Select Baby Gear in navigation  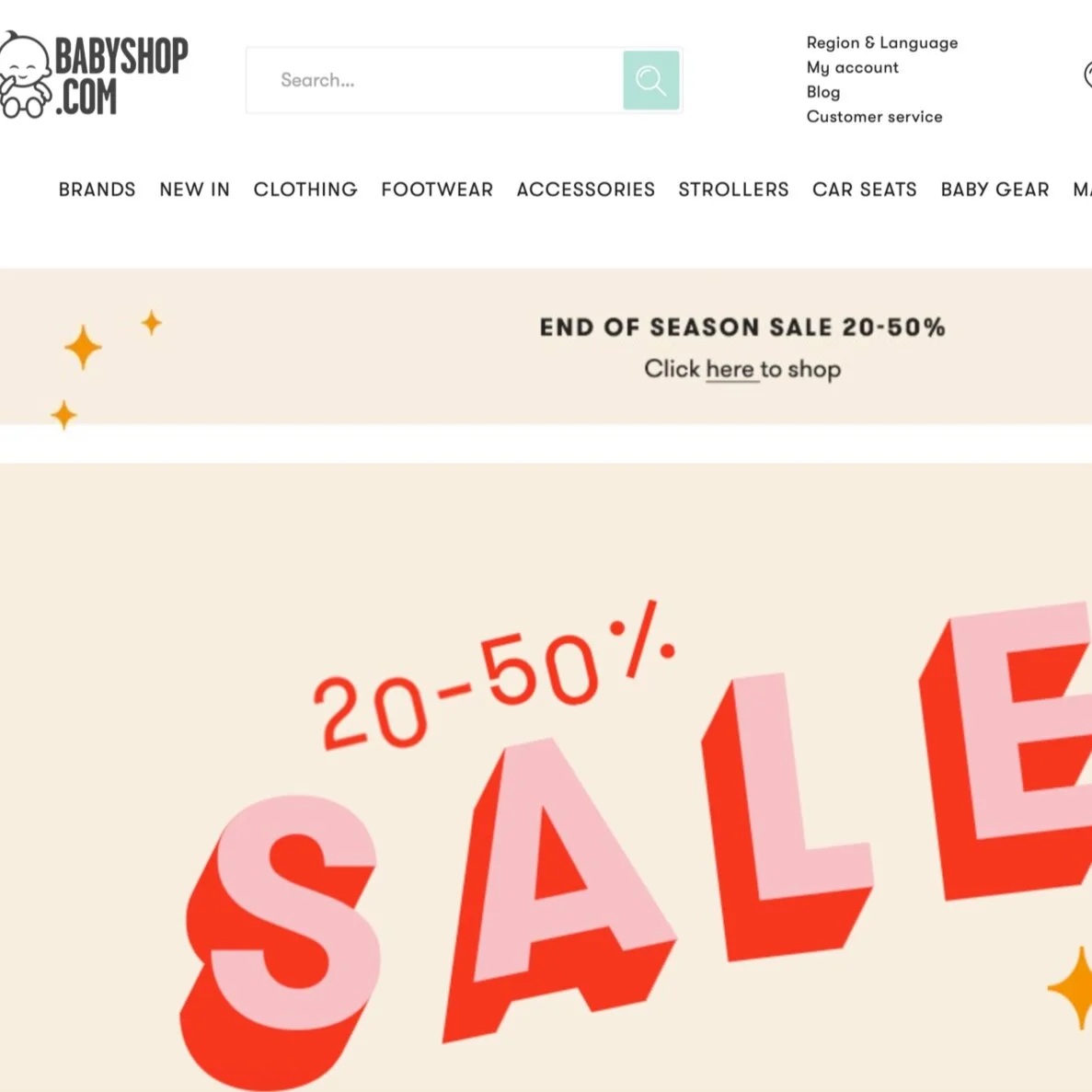click(x=994, y=190)
